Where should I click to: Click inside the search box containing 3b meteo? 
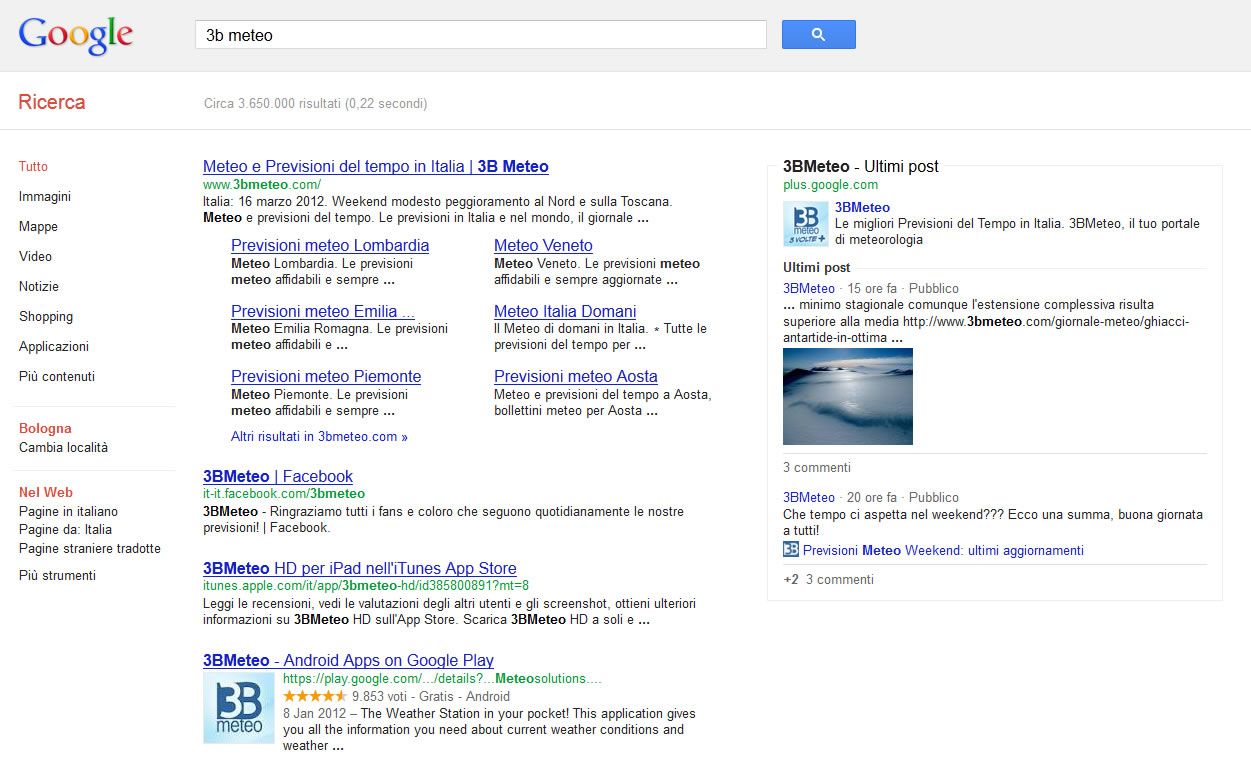click(480, 35)
